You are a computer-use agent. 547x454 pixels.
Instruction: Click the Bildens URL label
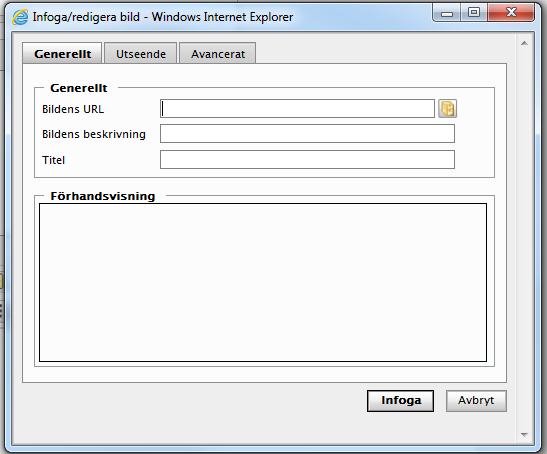(73, 109)
